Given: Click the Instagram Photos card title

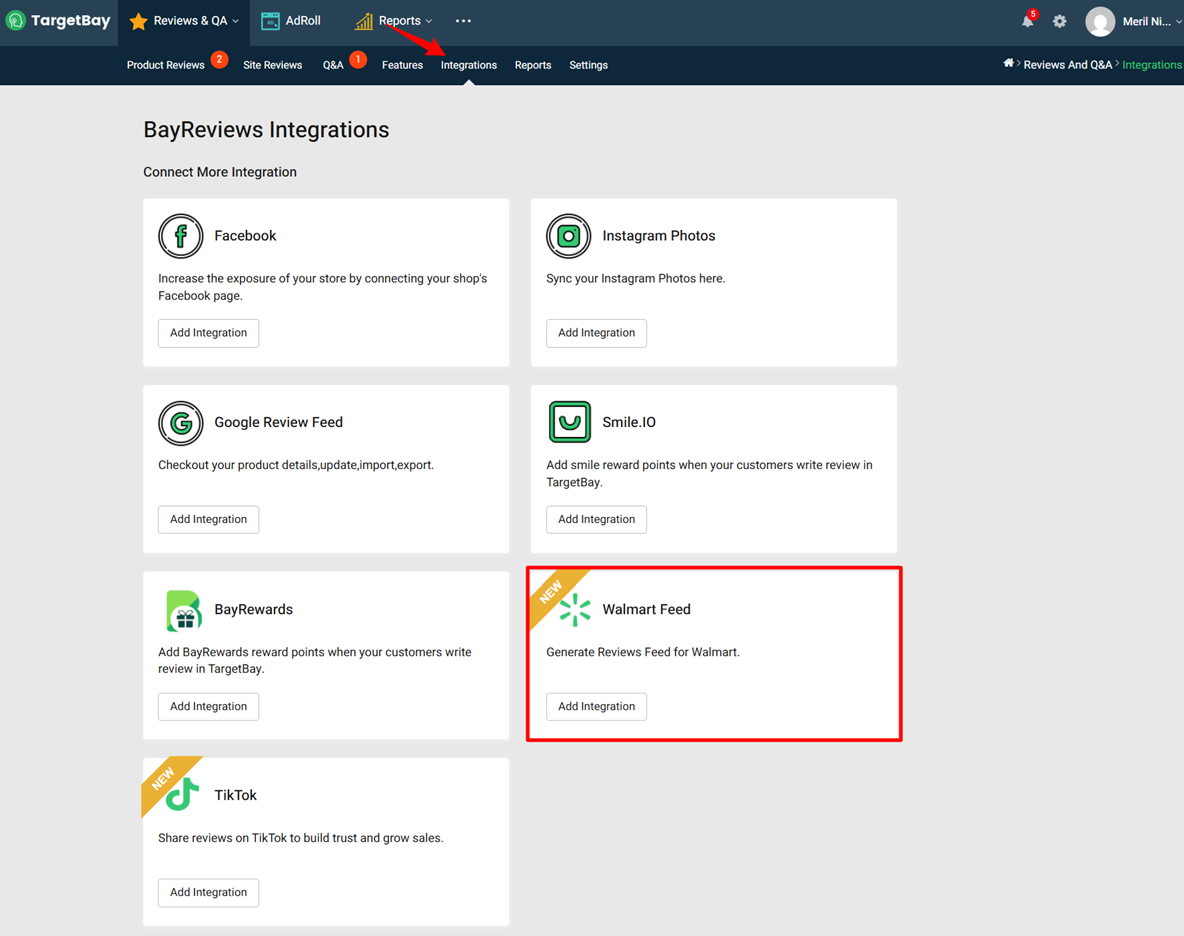Looking at the screenshot, I should pyautogui.click(x=658, y=236).
